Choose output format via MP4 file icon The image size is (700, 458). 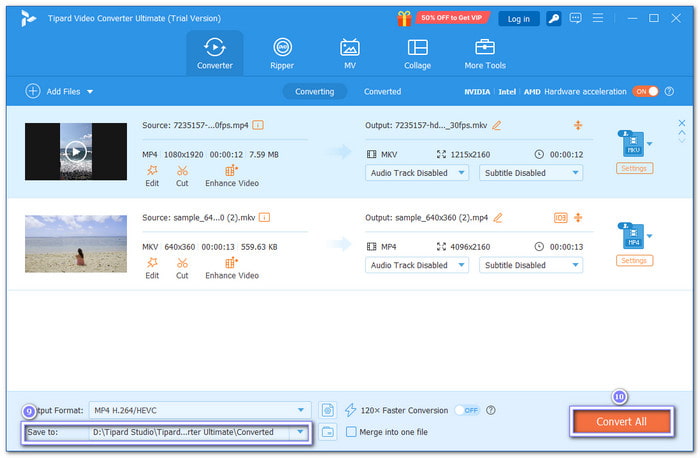coord(633,236)
